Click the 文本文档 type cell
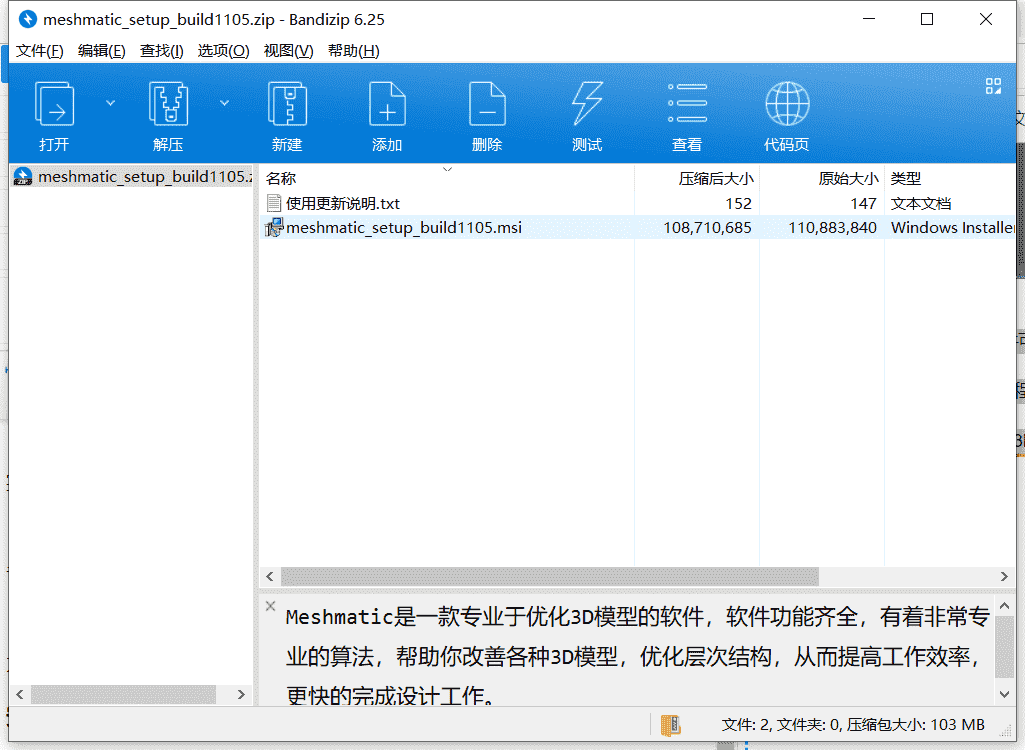This screenshot has width=1025, height=750. [x=920, y=203]
